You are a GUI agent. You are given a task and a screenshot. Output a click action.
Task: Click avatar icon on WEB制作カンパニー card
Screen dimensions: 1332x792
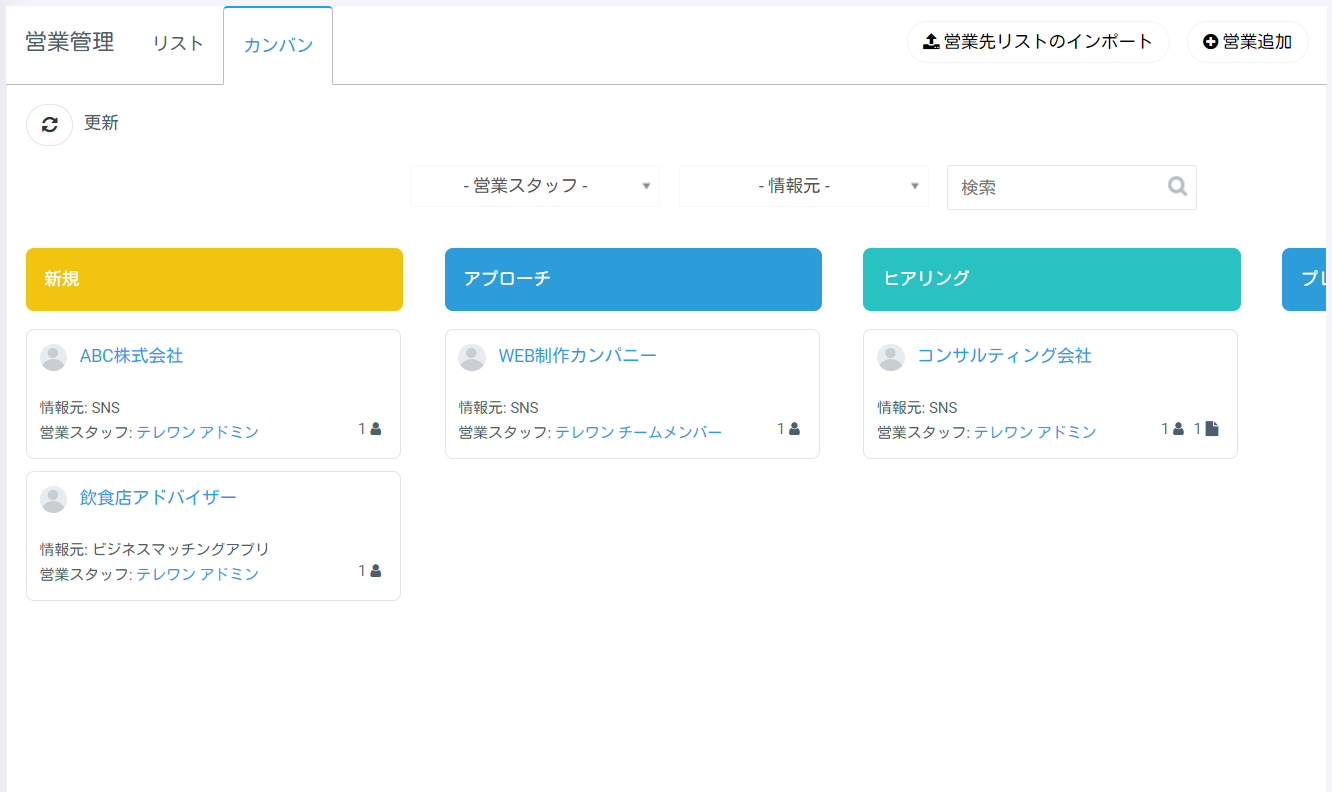tap(472, 357)
